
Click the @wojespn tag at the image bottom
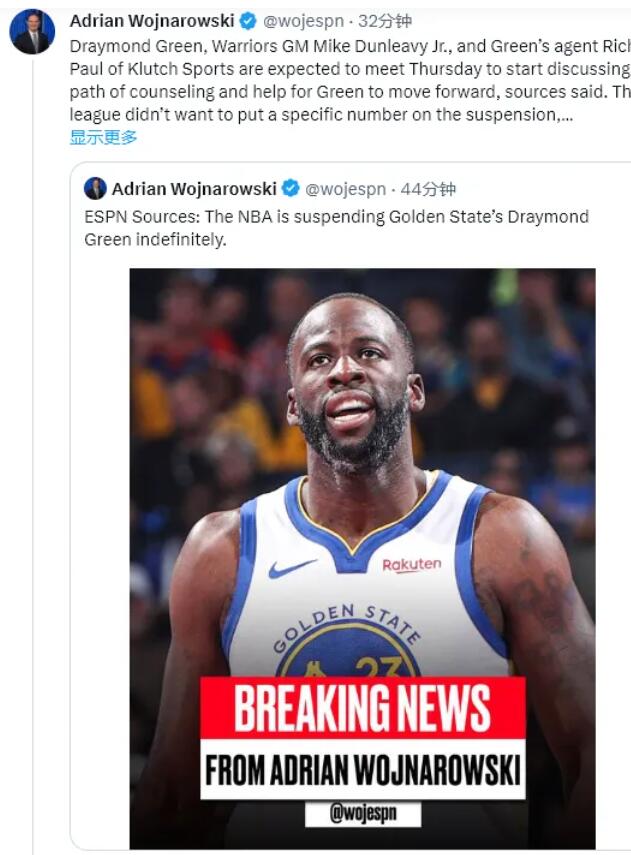click(363, 814)
